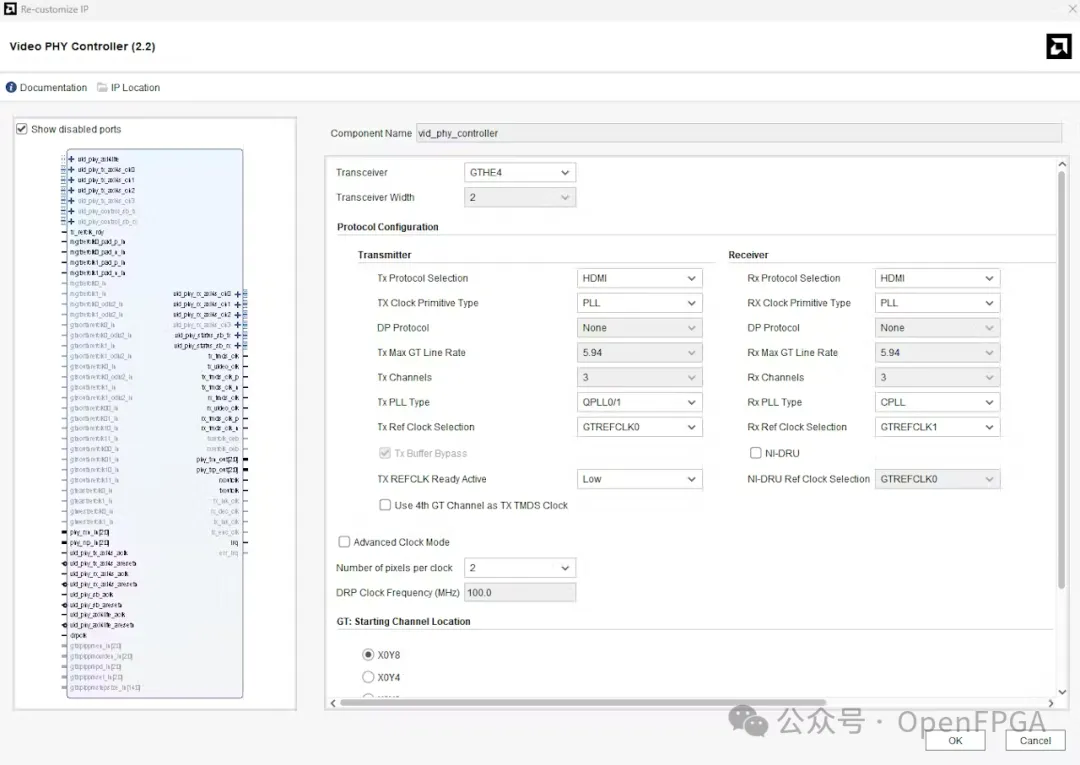Click the IP Location folder icon
The height and width of the screenshot is (765, 1080).
point(102,87)
